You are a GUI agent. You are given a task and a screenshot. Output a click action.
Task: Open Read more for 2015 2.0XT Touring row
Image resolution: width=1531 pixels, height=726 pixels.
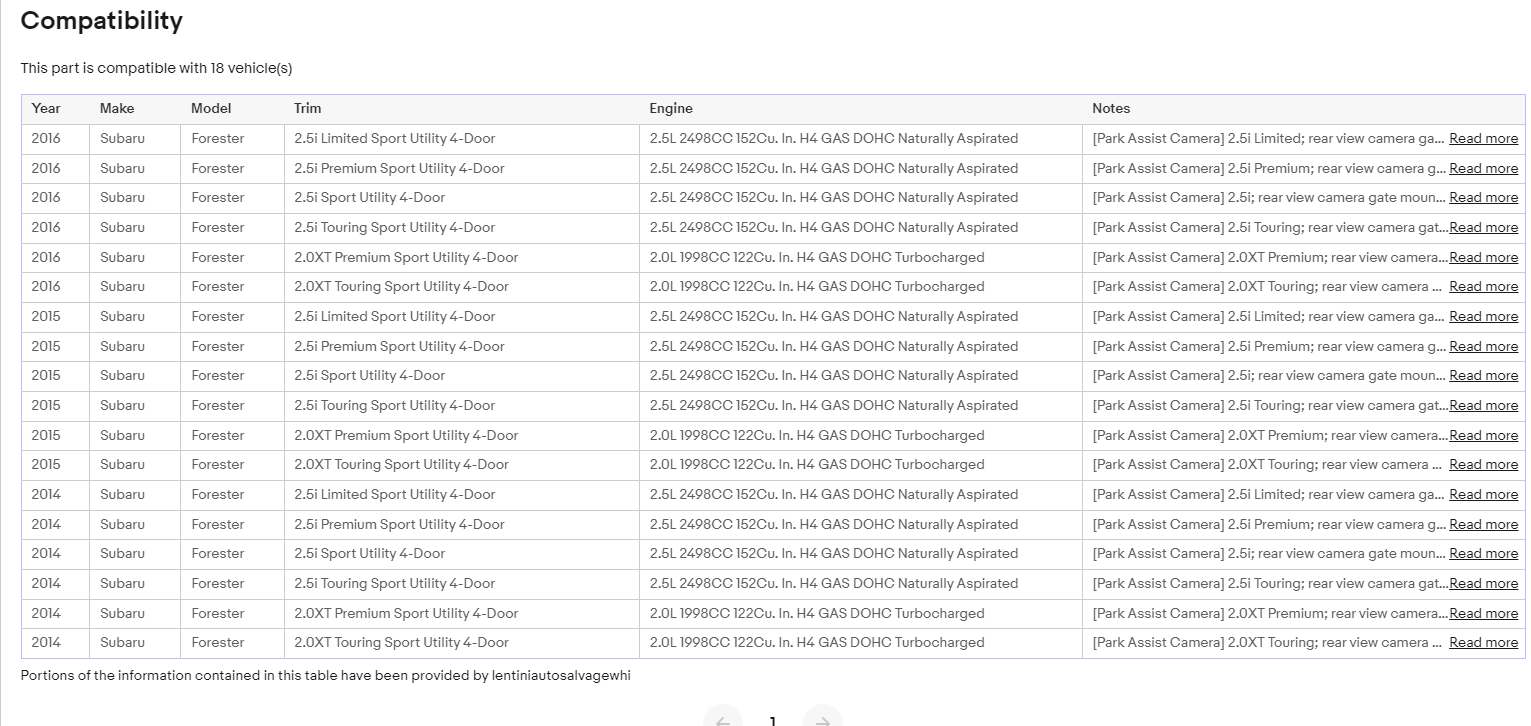pos(1483,465)
